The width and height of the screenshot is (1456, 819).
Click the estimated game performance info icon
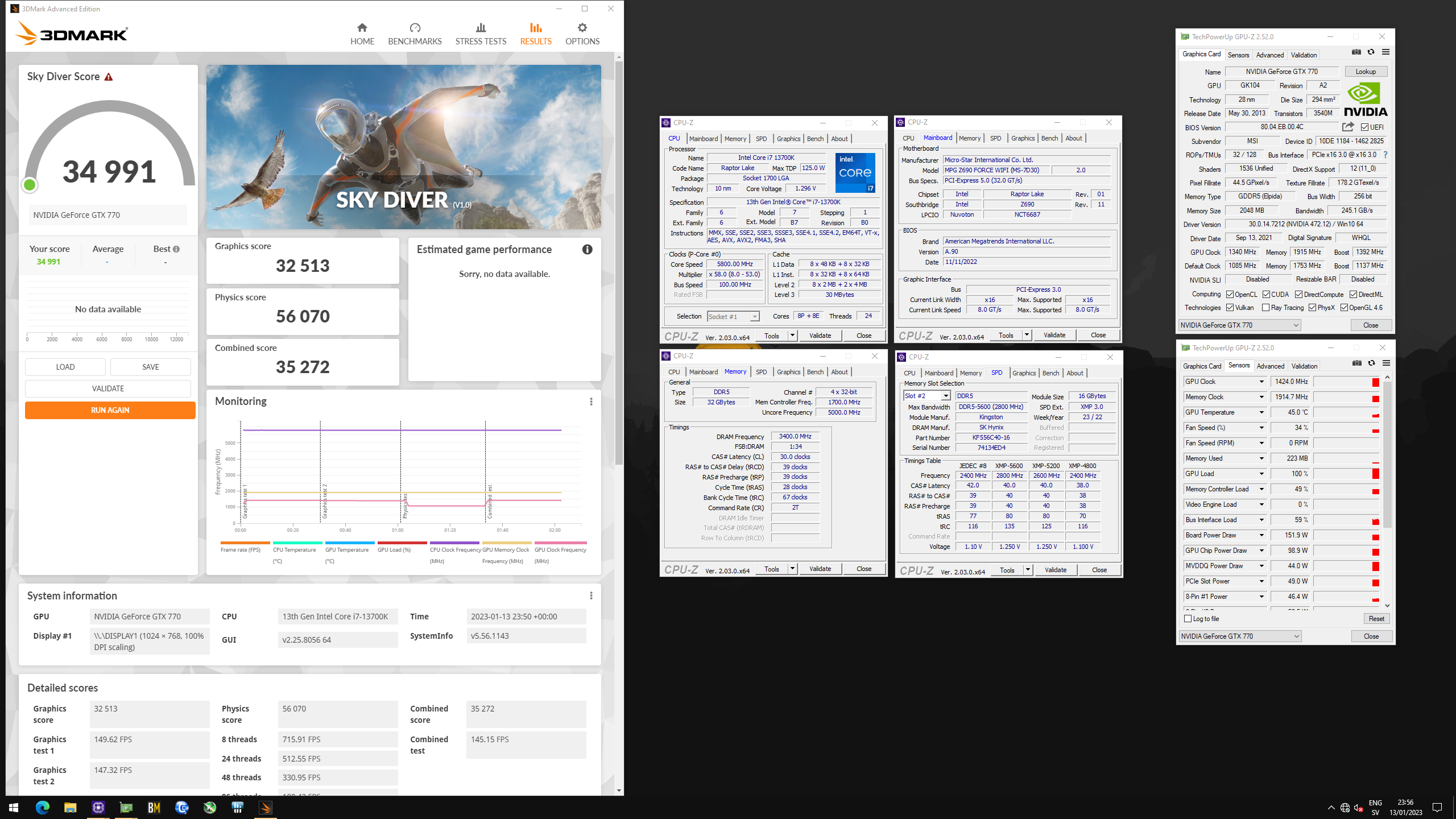pyautogui.click(x=587, y=250)
